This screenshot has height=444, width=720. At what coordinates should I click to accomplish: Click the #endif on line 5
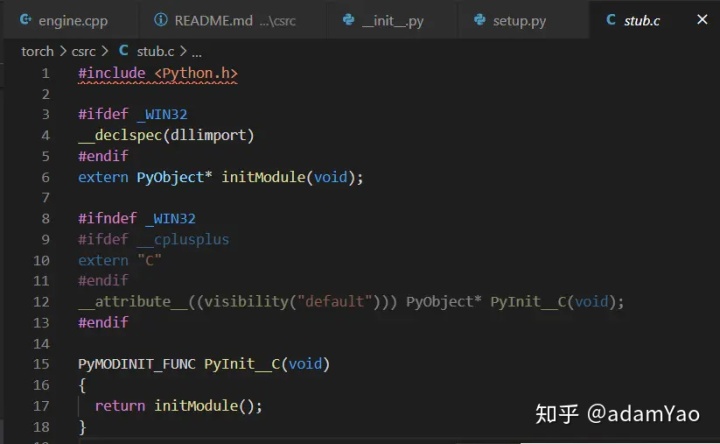coord(103,156)
